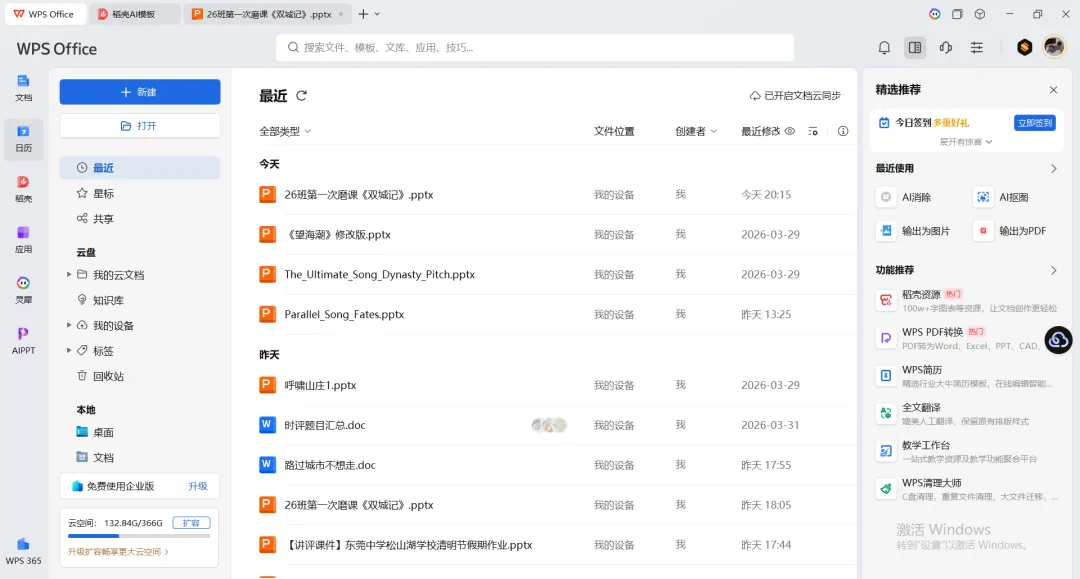Click the 立即签到 button
The image size is (1080, 579).
(x=1035, y=123)
